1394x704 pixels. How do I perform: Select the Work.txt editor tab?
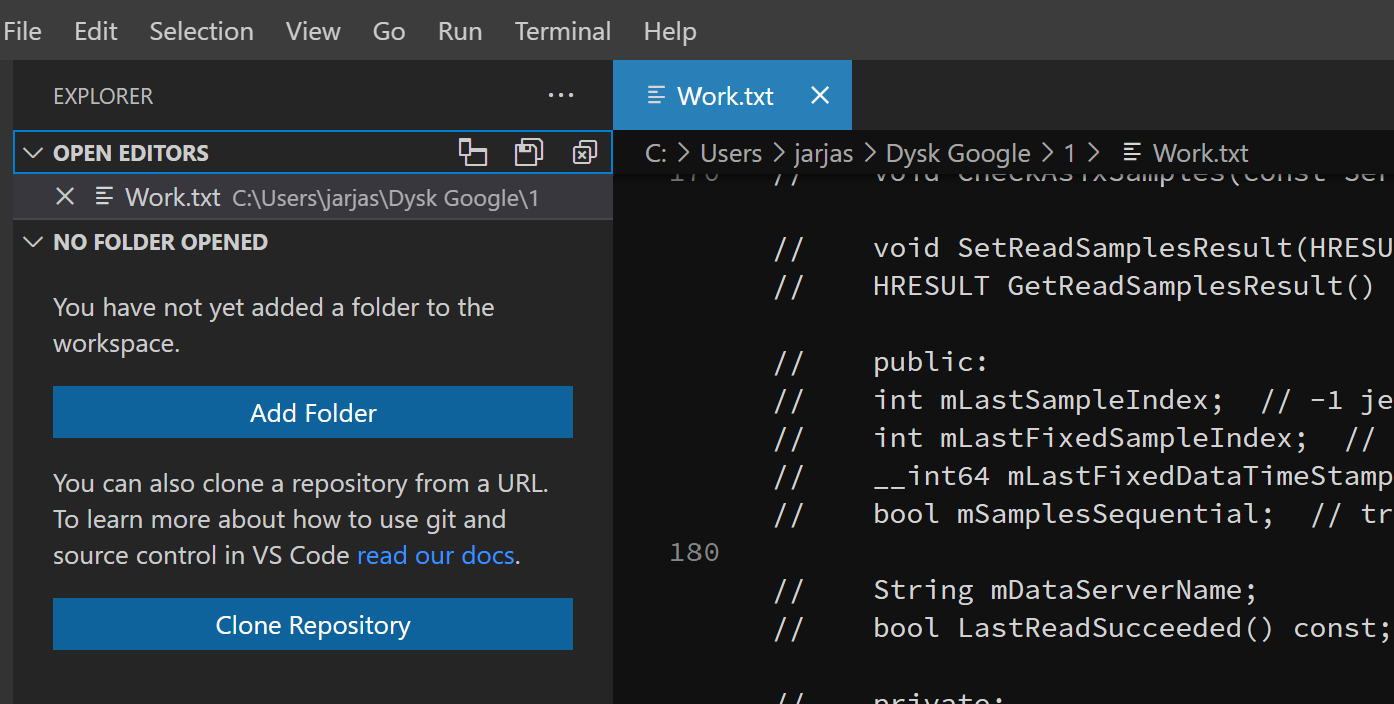[724, 95]
